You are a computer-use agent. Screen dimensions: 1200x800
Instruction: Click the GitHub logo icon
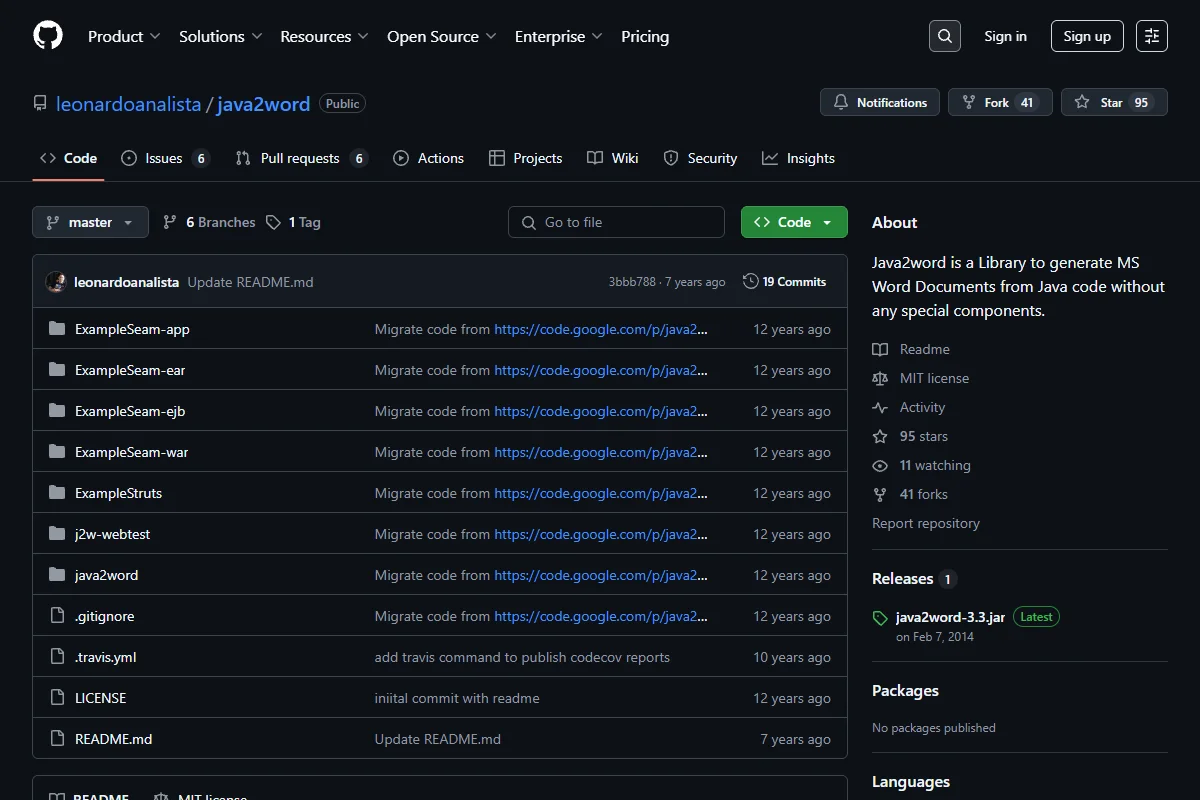pos(48,36)
